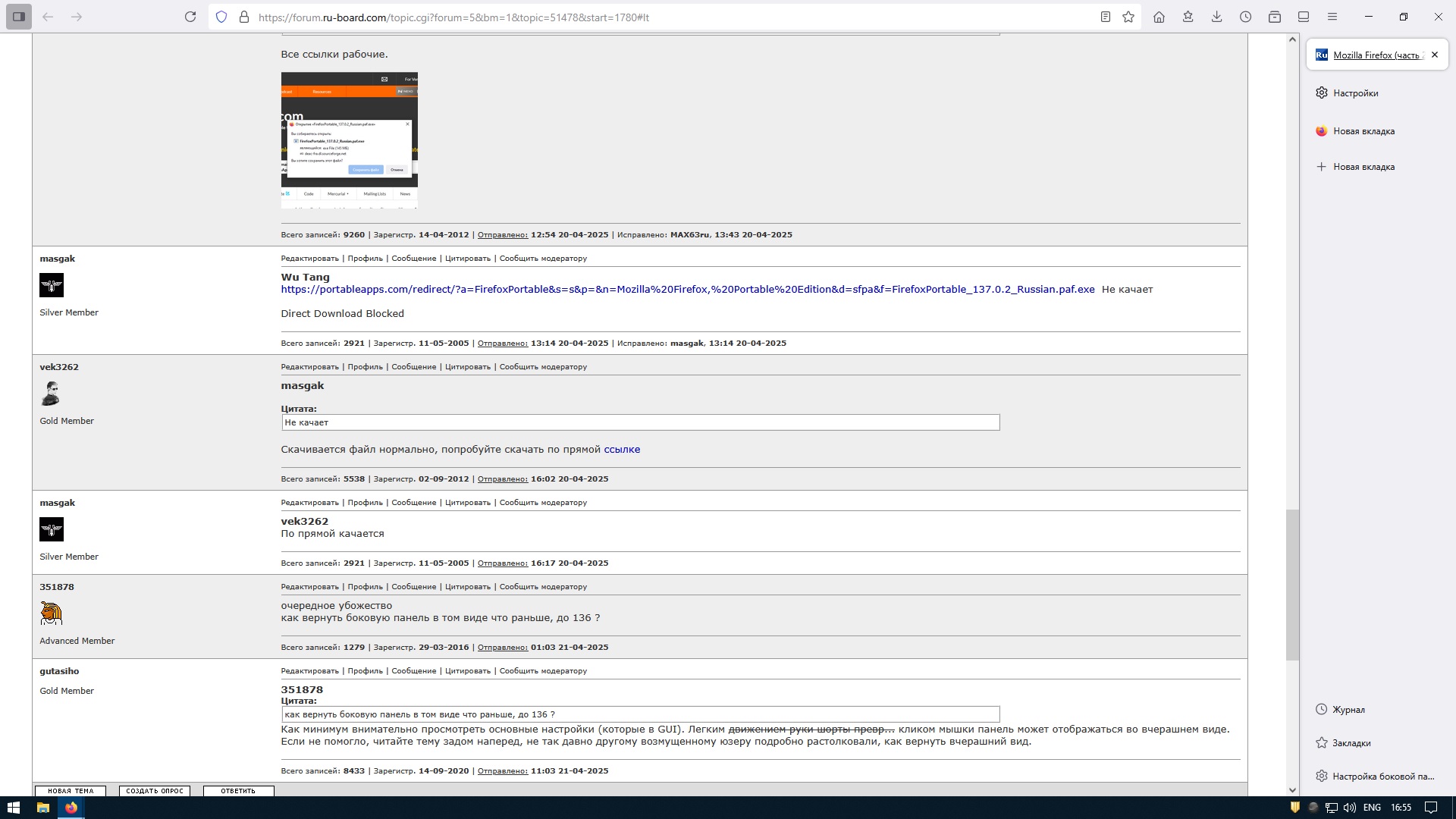Open Профиль of vek3262's post
Viewport: 1456px width, 819px height.
(365, 366)
